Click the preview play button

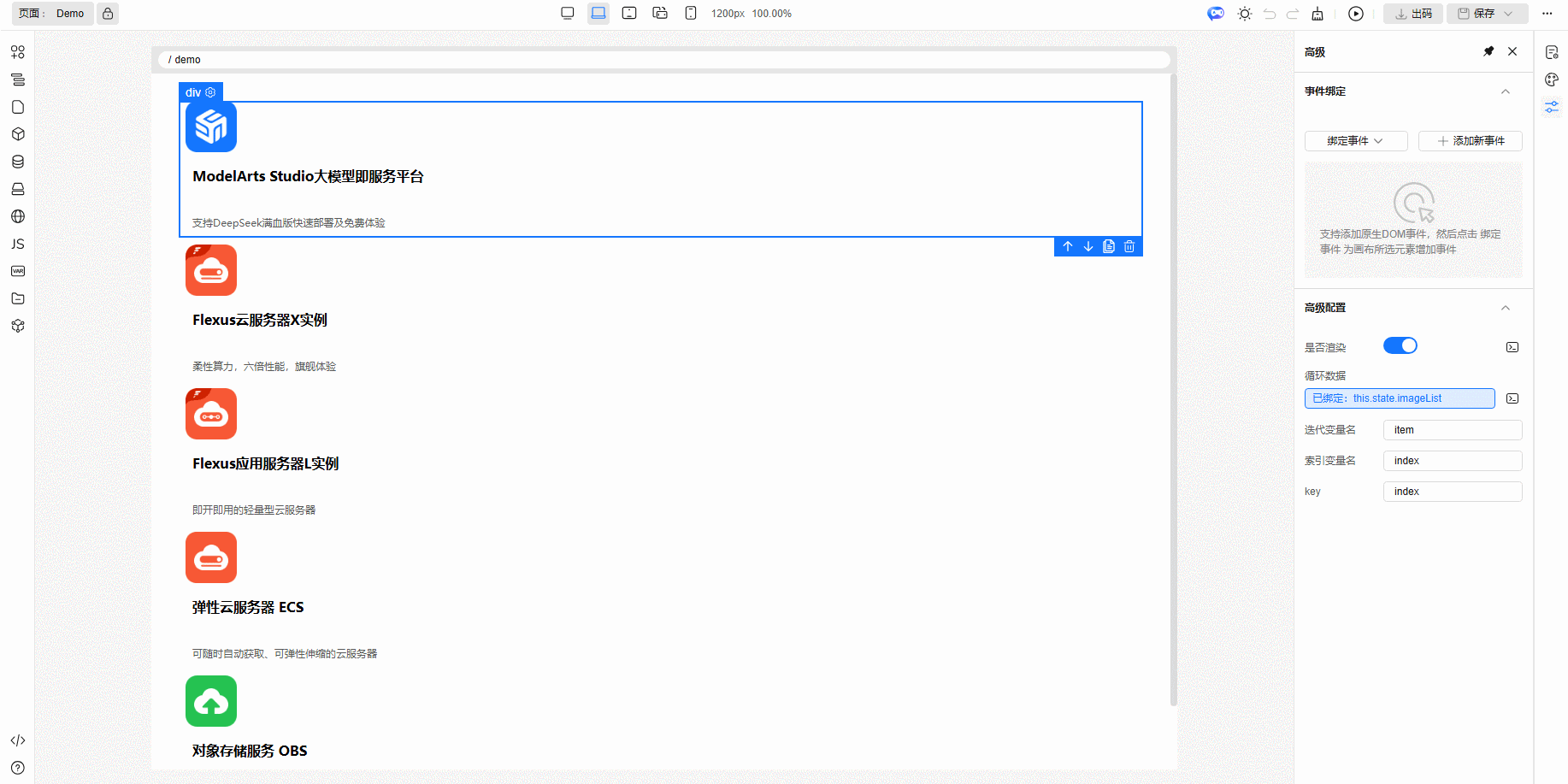(1356, 14)
